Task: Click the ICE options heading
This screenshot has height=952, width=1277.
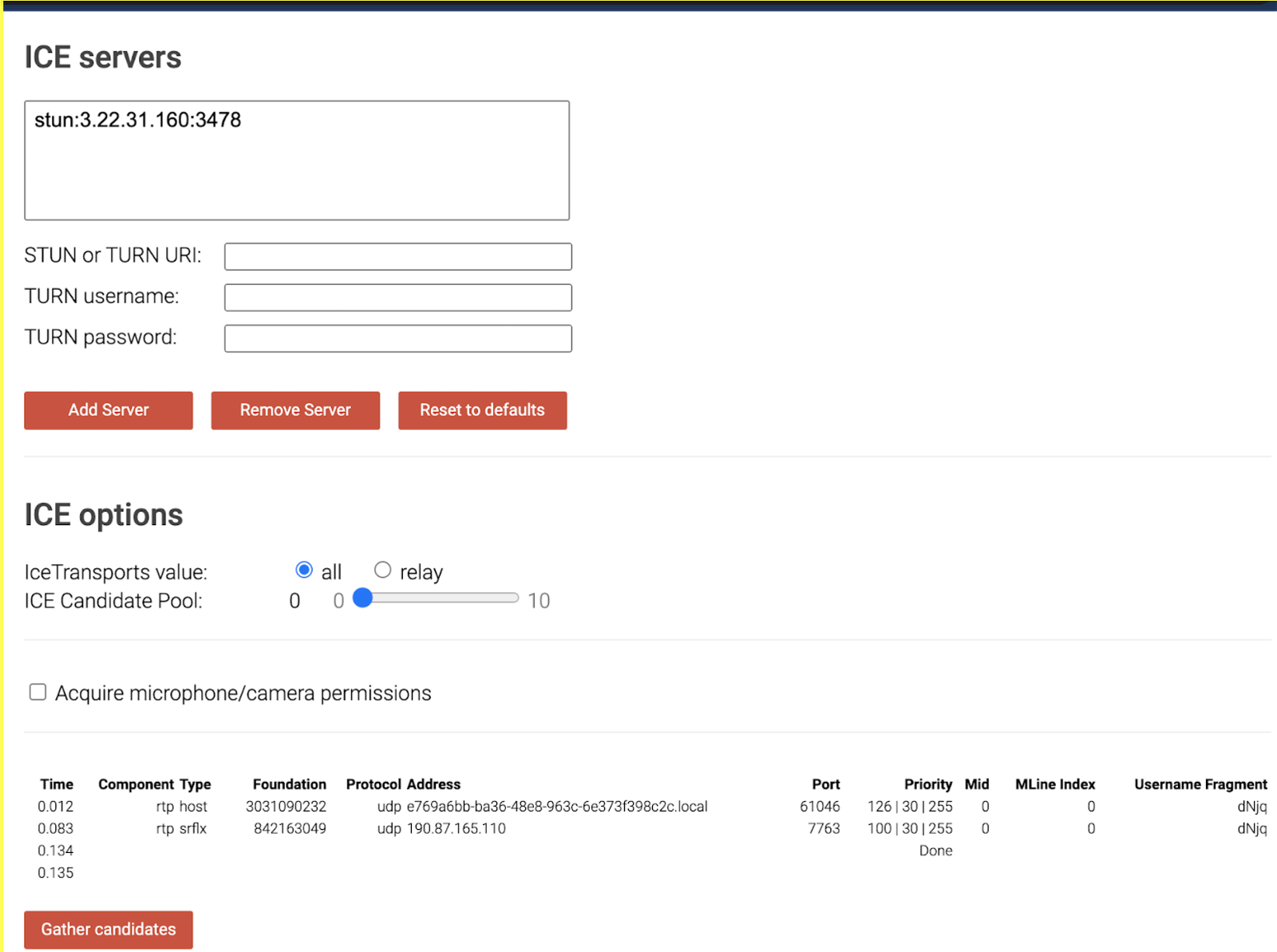Action: click(104, 515)
